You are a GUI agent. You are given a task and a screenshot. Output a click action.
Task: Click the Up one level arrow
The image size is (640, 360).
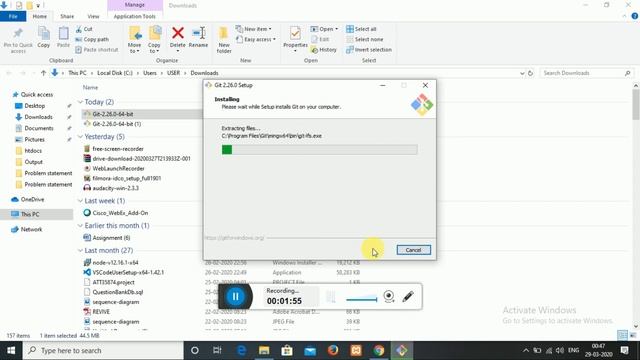(43, 73)
